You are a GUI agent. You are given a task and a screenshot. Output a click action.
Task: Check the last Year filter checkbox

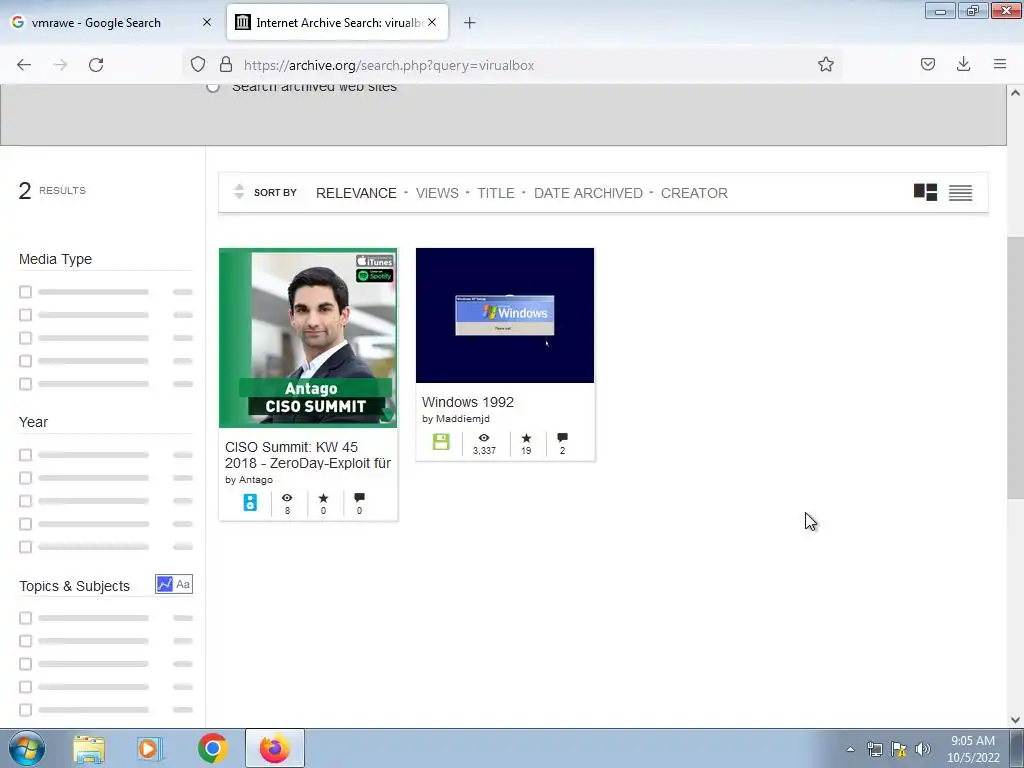[x=25, y=547]
